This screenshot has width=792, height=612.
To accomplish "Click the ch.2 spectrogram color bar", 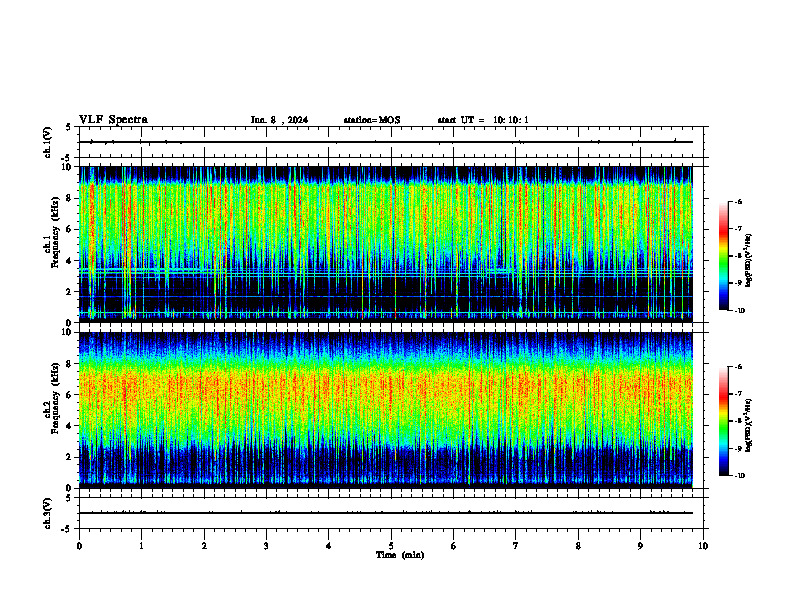I will [x=724, y=421].
